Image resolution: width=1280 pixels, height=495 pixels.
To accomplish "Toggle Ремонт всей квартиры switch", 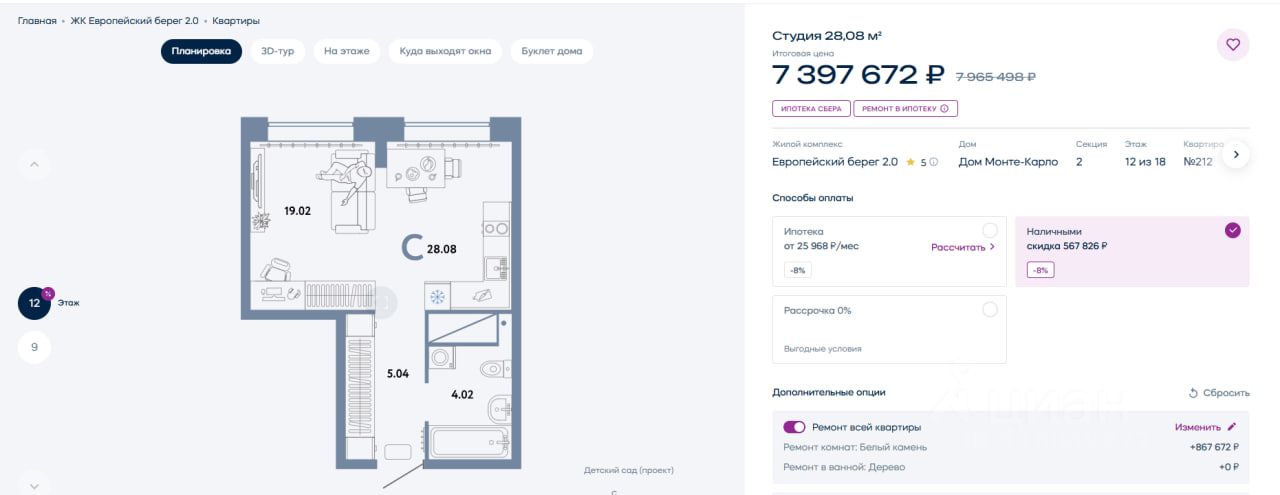I will point(795,427).
